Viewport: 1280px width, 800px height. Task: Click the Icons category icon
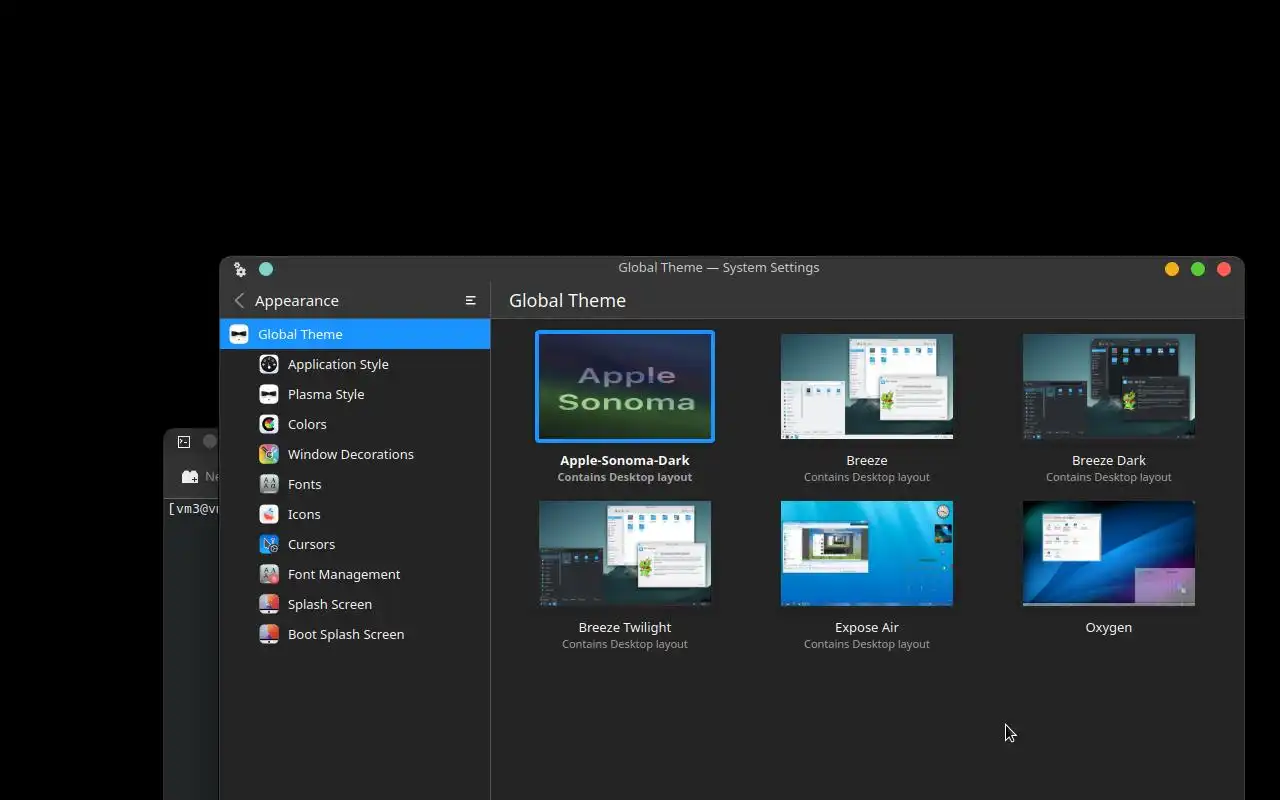[269, 514]
